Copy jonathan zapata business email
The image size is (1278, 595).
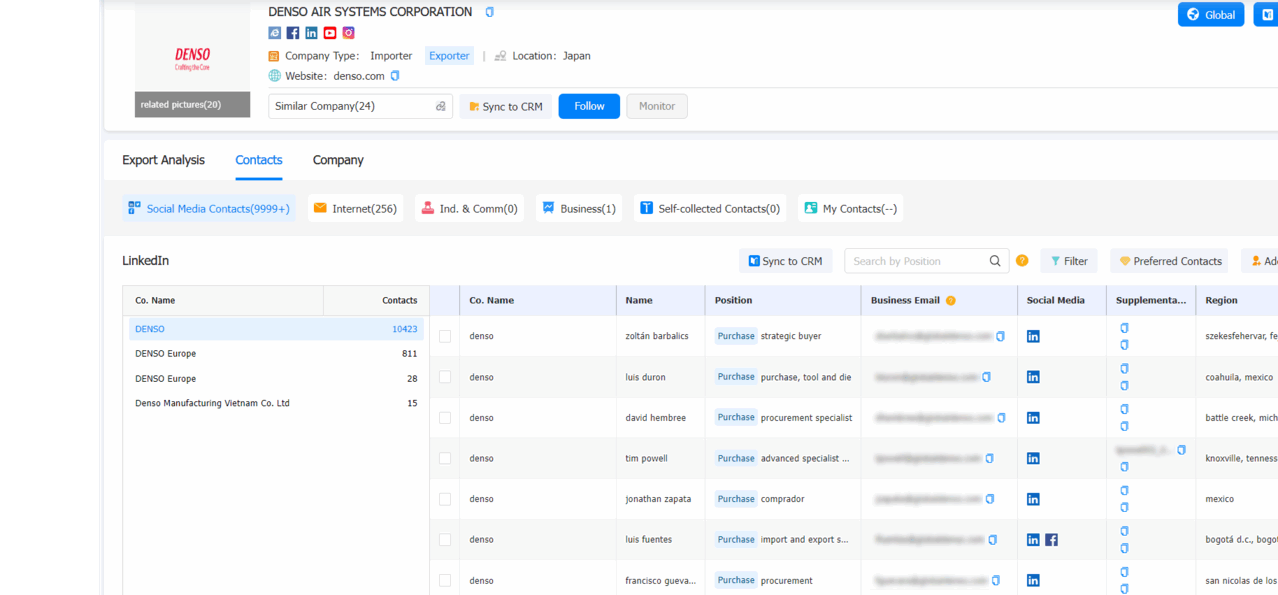[x=989, y=499]
